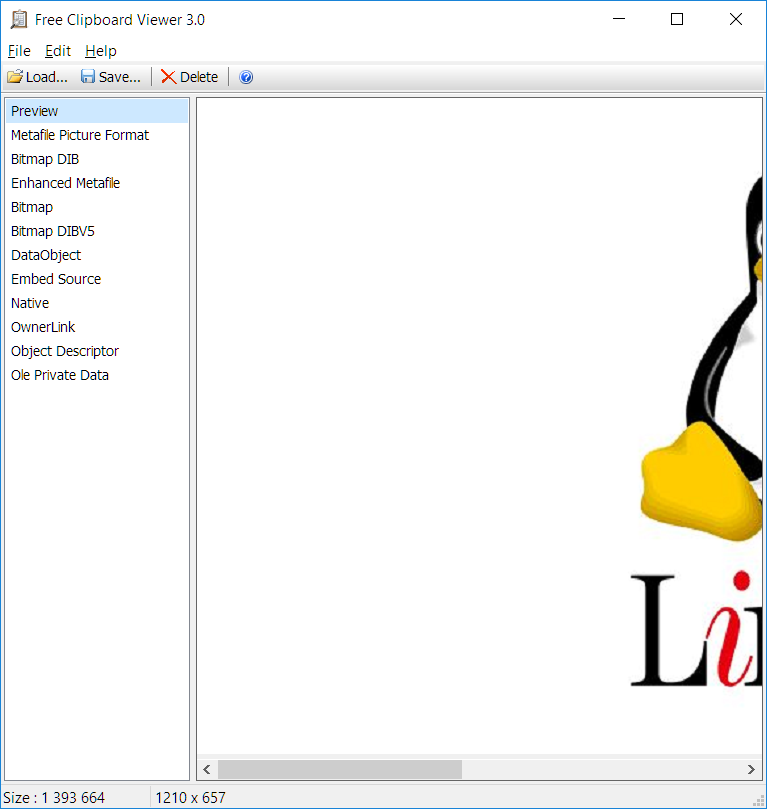The width and height of the screenshot is (767, 809).
Task: Click the horizontal scrollbar left arrow
Action: click(x=207, y=769)
